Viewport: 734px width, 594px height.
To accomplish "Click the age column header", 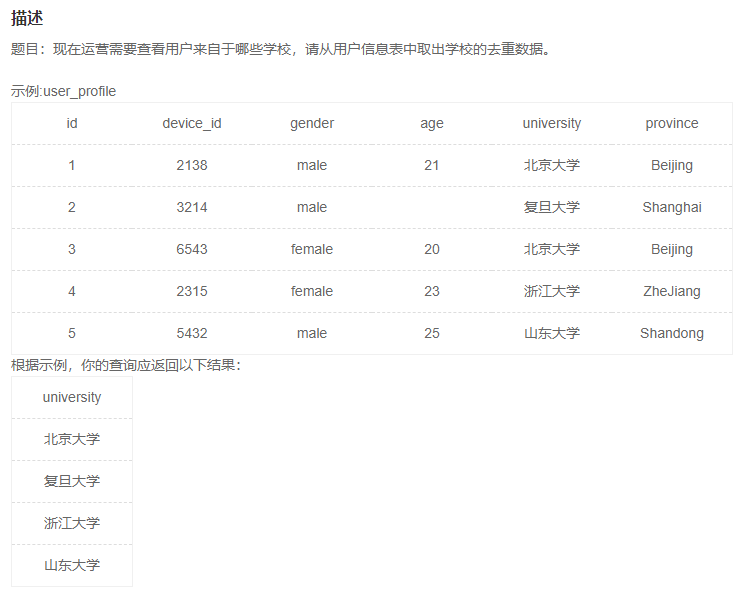I will (x=432, y=124).
